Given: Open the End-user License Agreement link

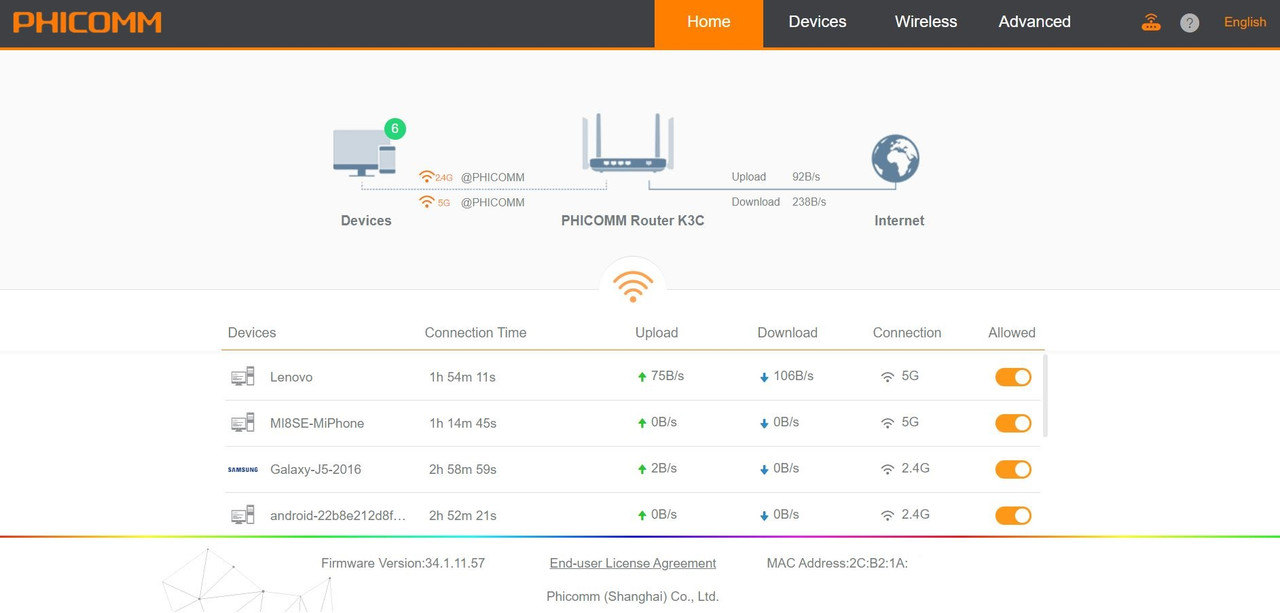Looking at the screenshot, I should [x=633, y=563].
